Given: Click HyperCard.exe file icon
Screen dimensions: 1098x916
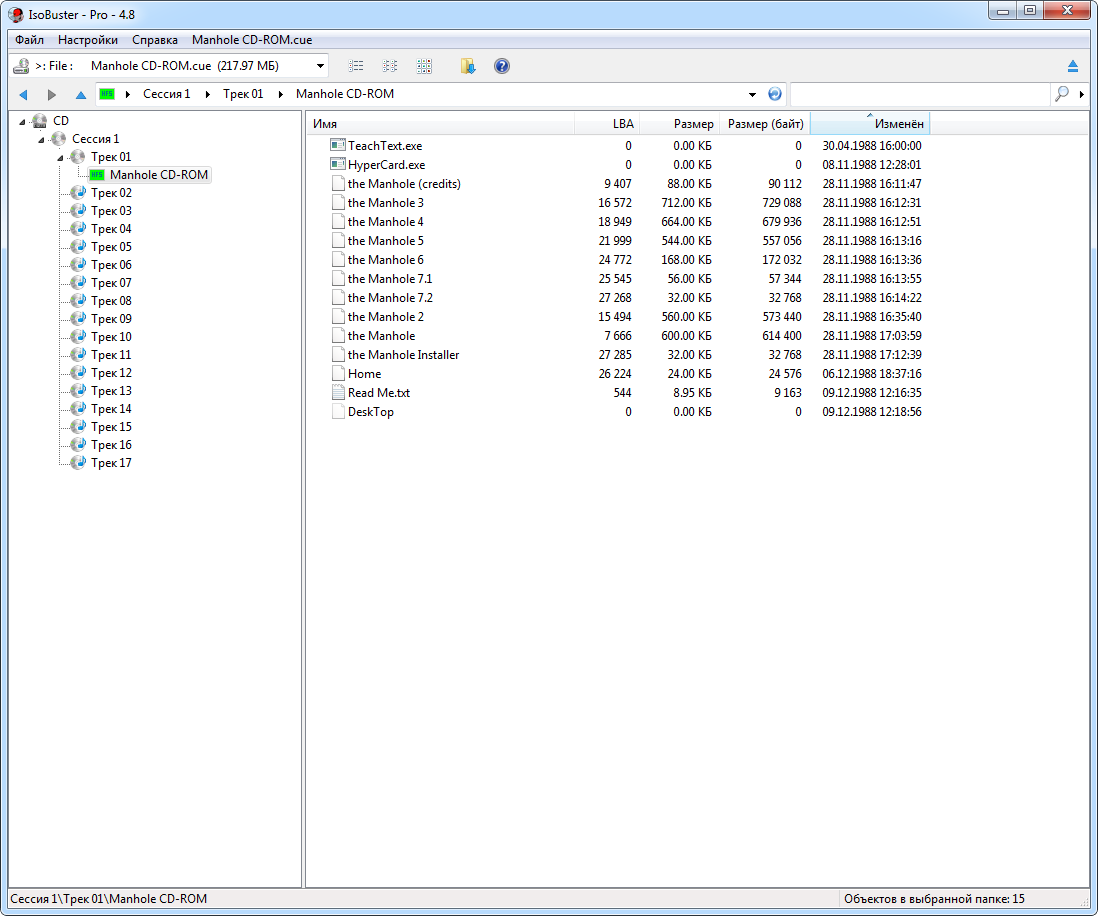Looking at the screenshot, I should (338, 164).
